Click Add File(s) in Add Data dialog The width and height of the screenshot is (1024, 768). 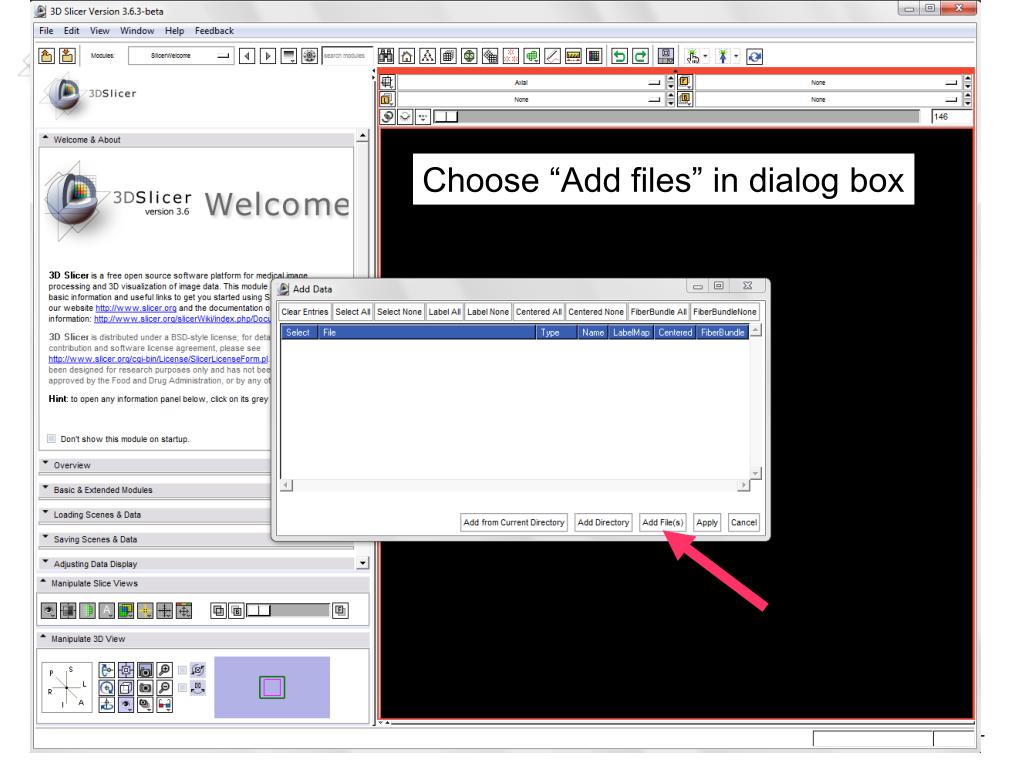tap(662, 522)
